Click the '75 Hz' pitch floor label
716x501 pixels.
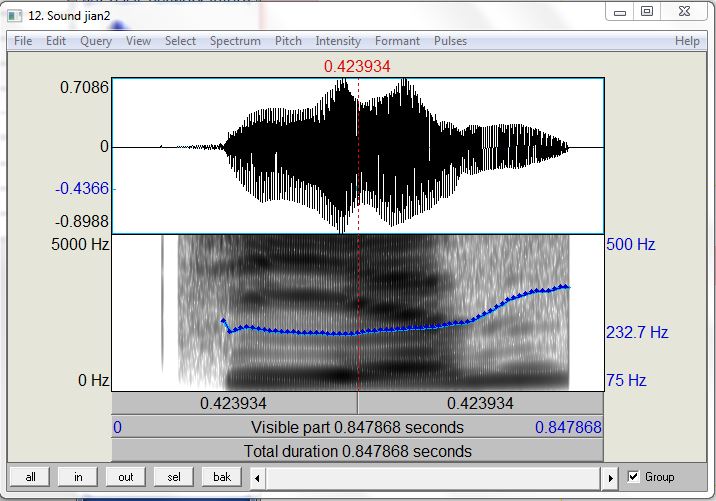click(x=626, y=380)
